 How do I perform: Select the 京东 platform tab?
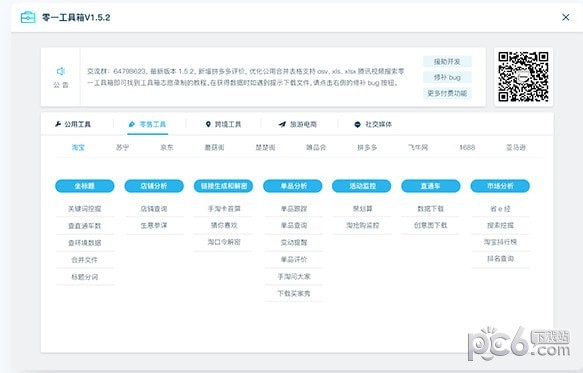[167, 147]
